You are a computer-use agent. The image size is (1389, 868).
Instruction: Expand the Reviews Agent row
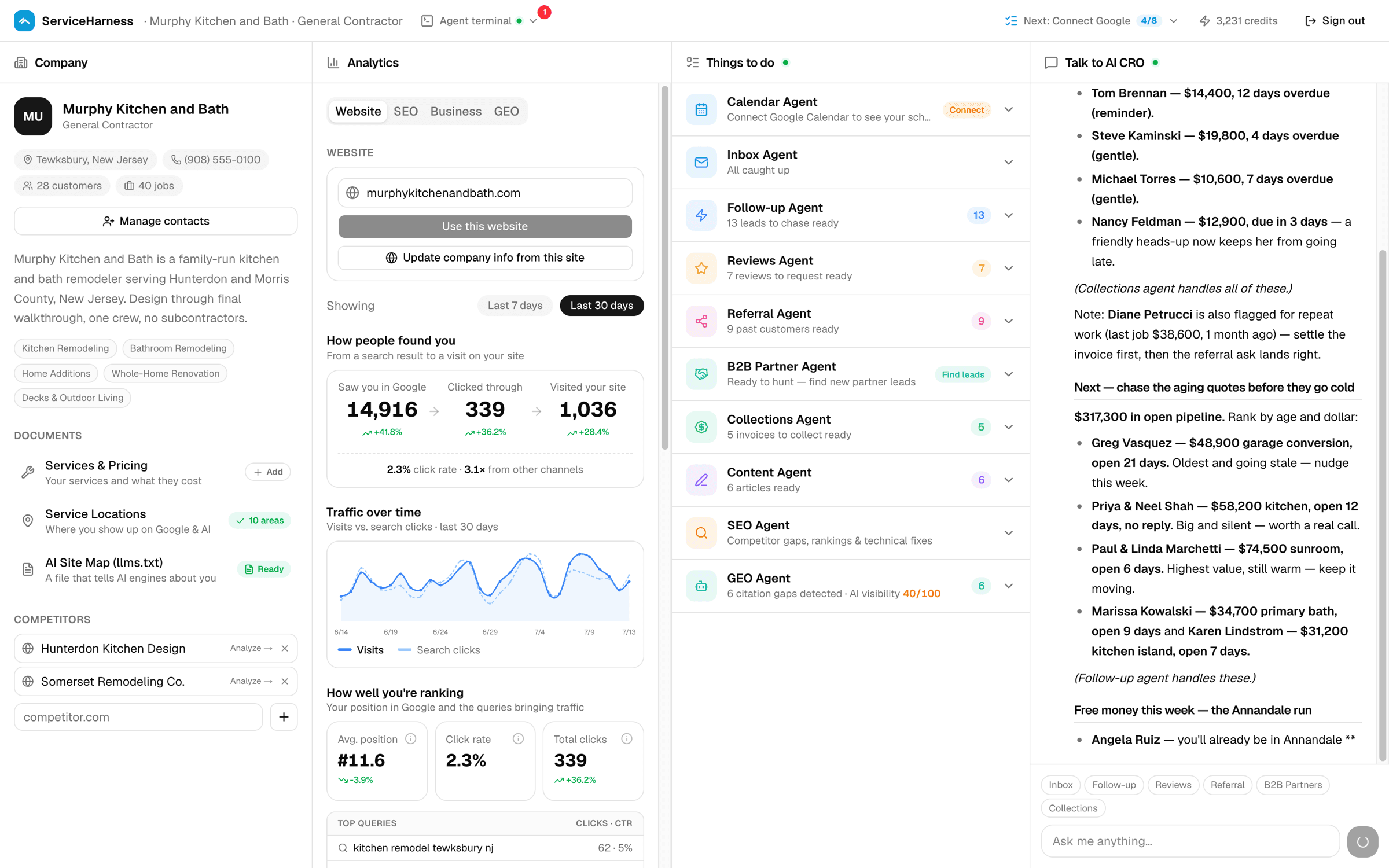[x=1009, y=269]
